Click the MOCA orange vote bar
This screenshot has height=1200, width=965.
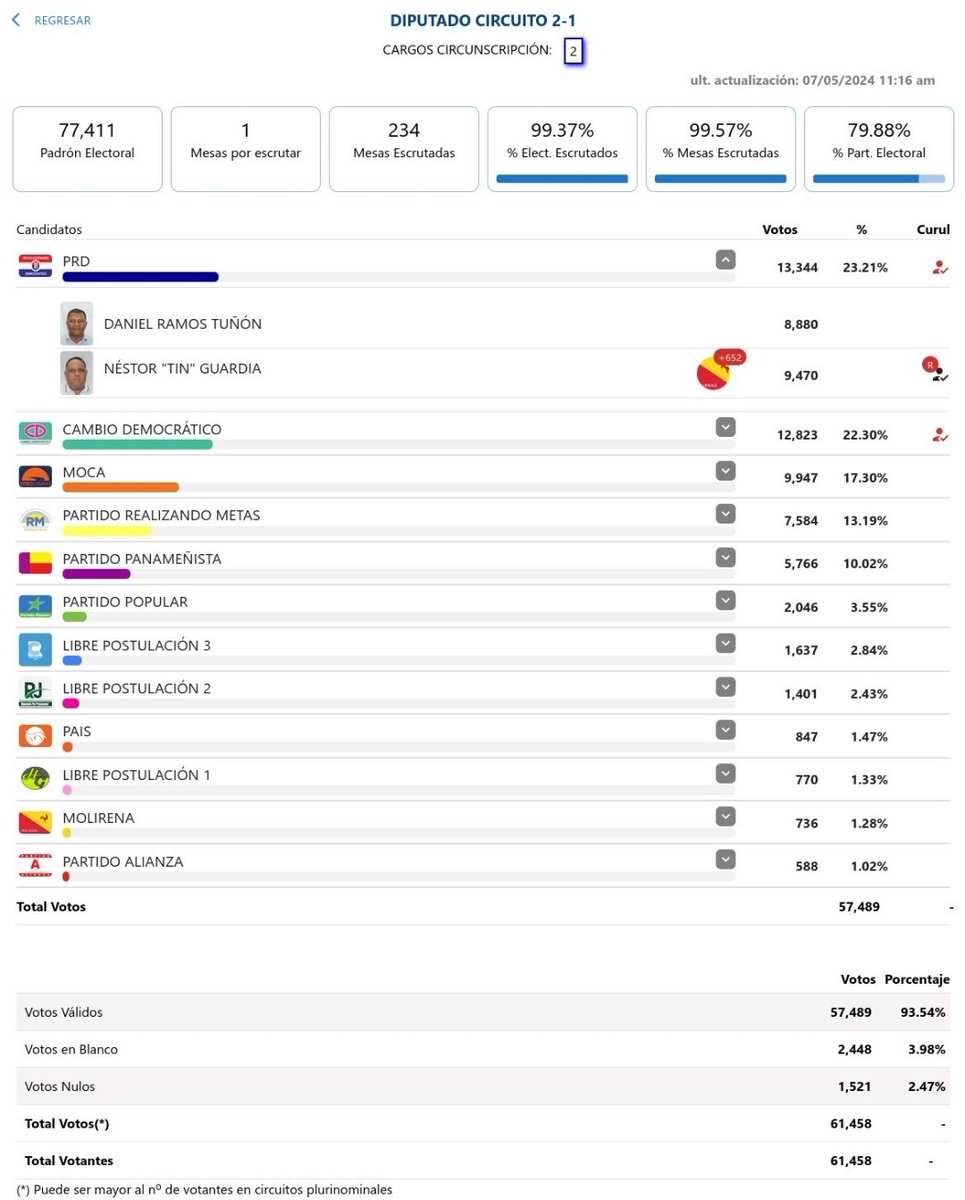click(x=120, y=487)
